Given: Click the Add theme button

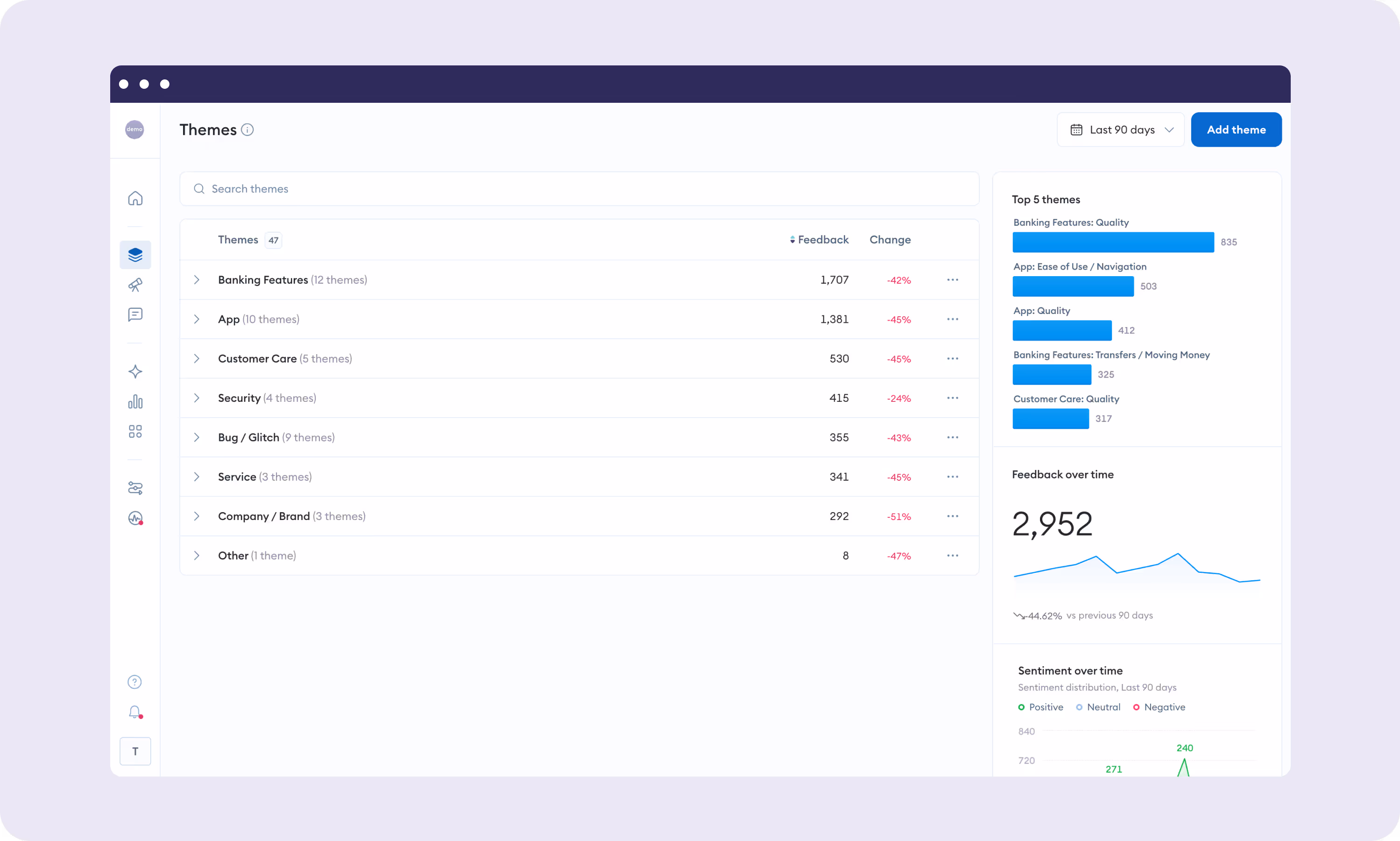Looking at the screenshot, I should point(1236,130).
